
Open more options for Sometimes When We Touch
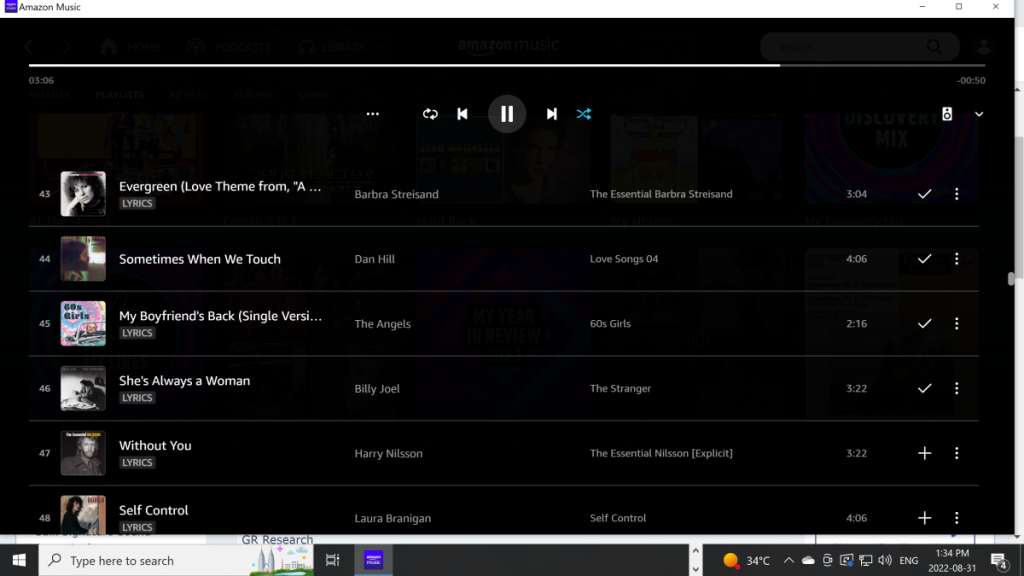957,259
